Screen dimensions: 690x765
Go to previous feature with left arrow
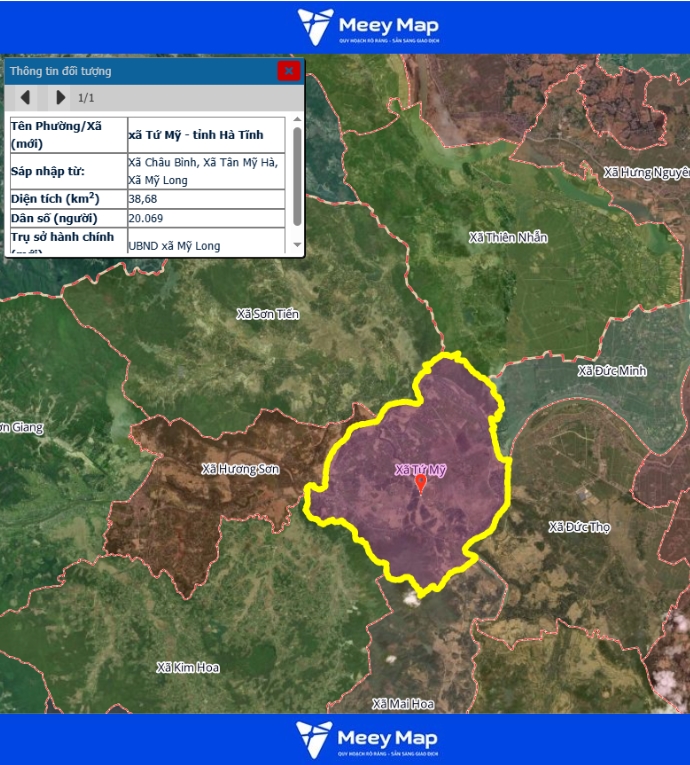tap(25, 97)
